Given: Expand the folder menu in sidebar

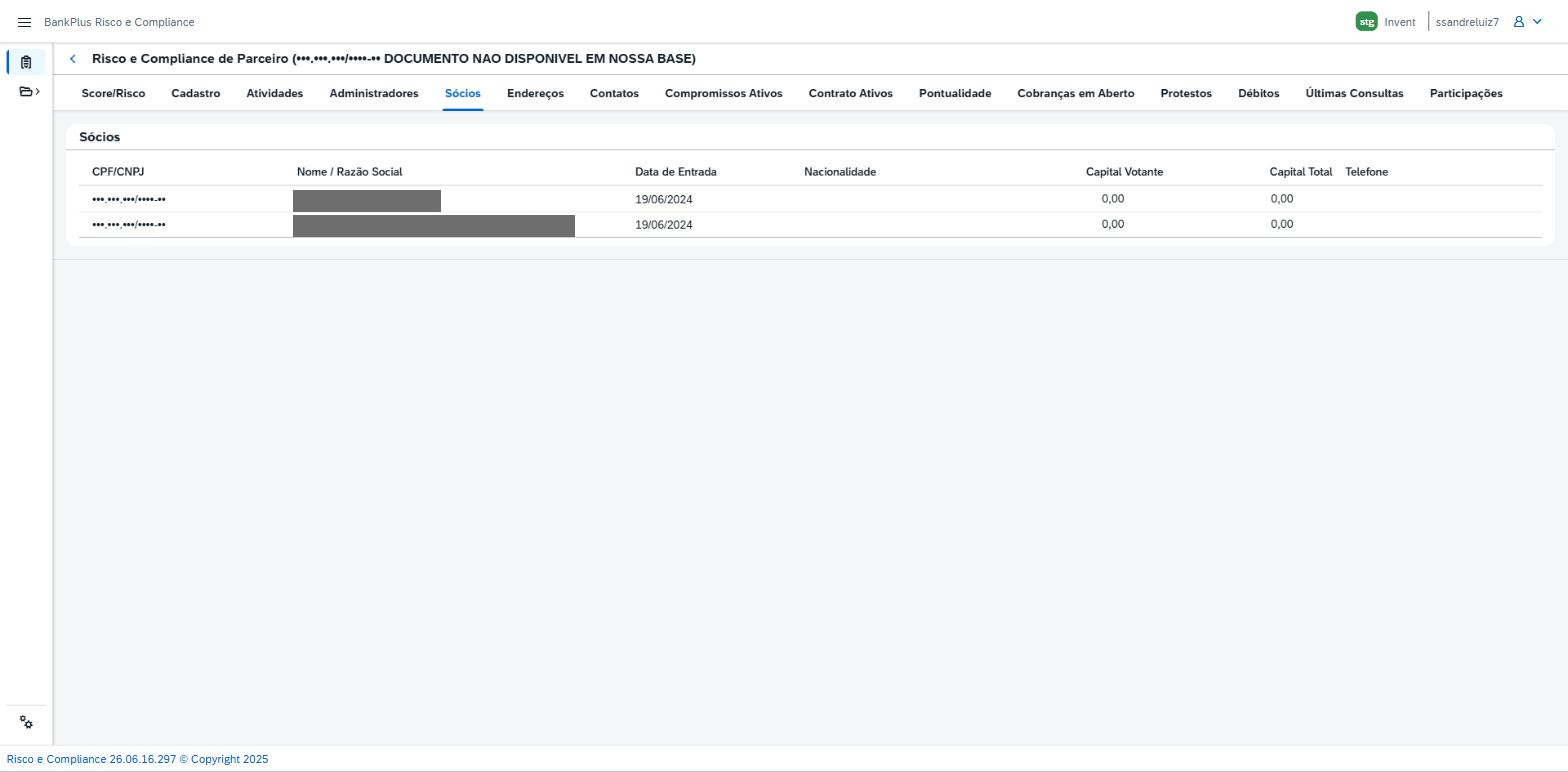Looking at the screenshot, I should click(x=29, y=92).
